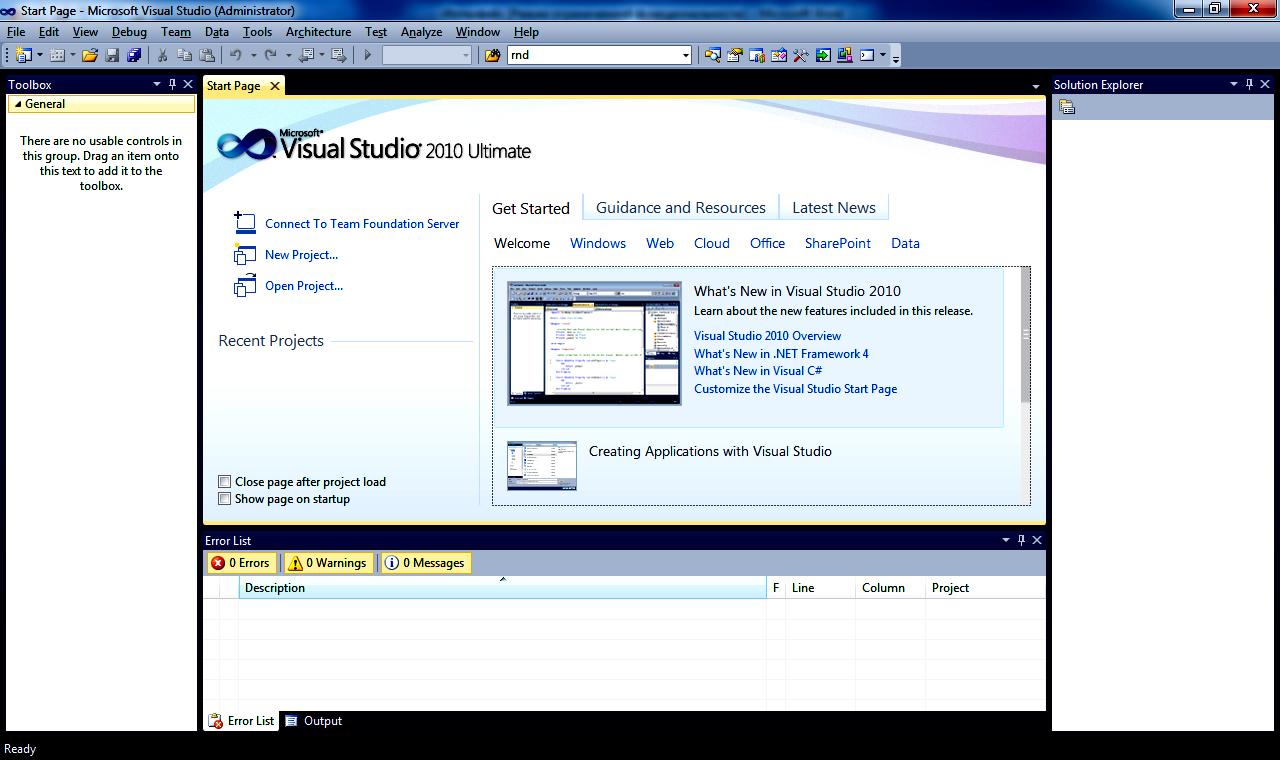The width and height of the screenshot is (1280, 760).
Task: Click Connect To Team Foundation Server
Action: 362,224
